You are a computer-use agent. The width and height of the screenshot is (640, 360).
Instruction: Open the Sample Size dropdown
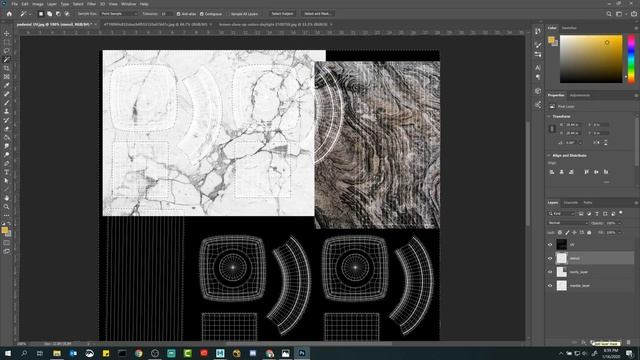[x=119, y=14]
